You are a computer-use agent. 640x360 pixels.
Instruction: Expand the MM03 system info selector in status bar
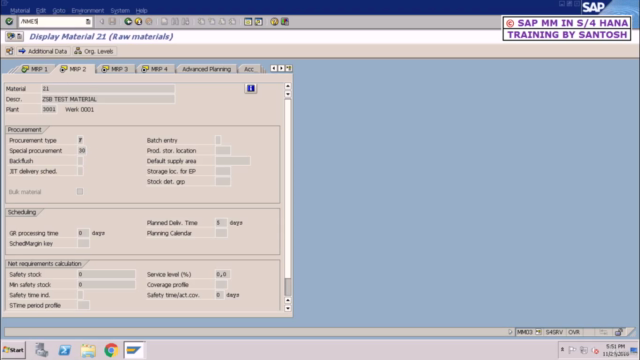click(538, 332)
